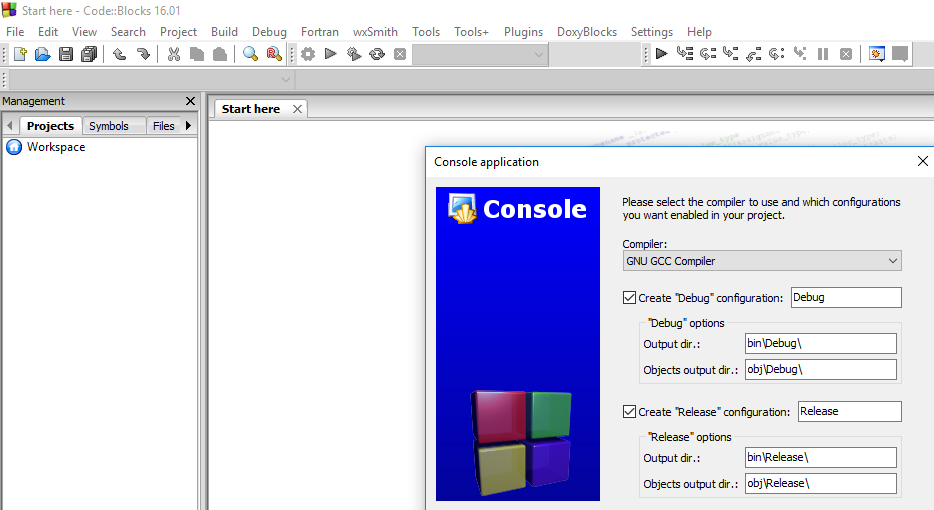The height and width of the screenshot is (510, 934).
Task: Click the Break debugger pause icon
Action: [823, 54]
